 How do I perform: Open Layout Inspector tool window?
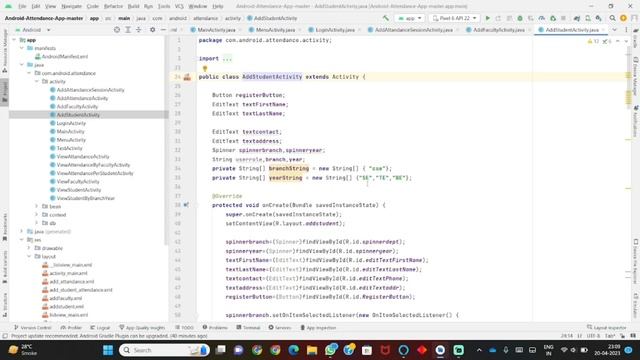pos(607,327)
